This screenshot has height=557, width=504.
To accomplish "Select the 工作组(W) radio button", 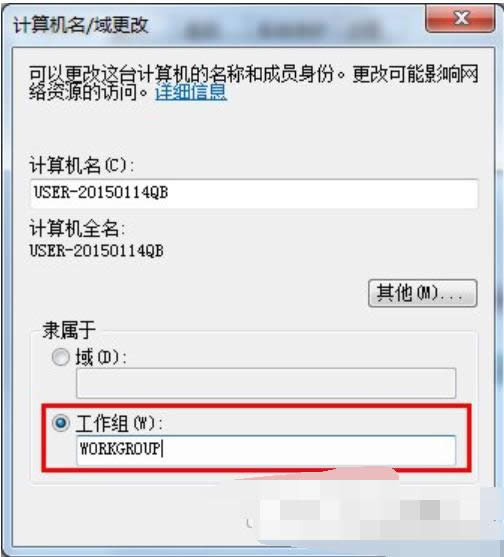I will click(60, 423).
